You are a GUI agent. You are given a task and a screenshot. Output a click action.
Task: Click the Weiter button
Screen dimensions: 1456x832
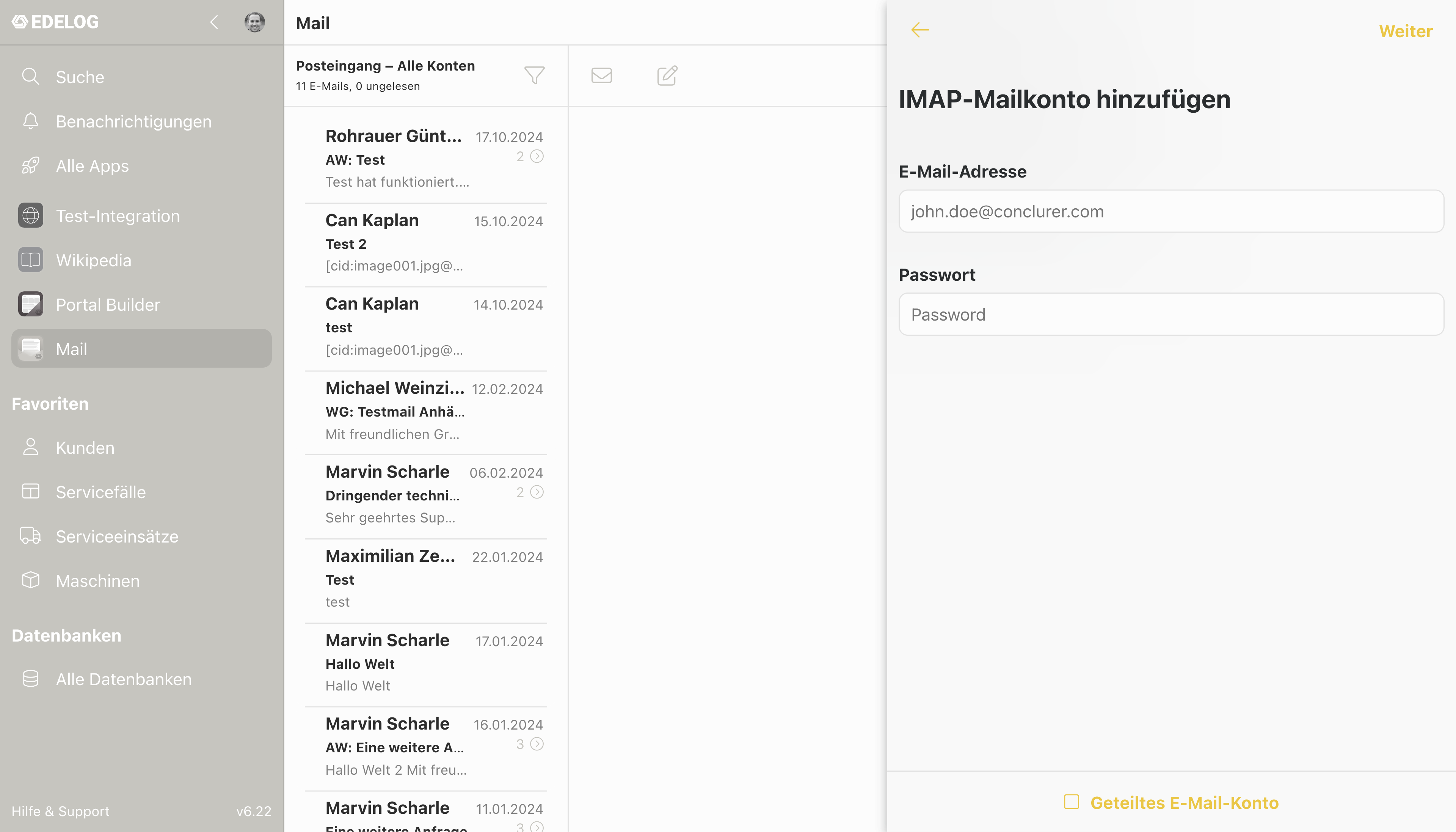pos(1405,31)
